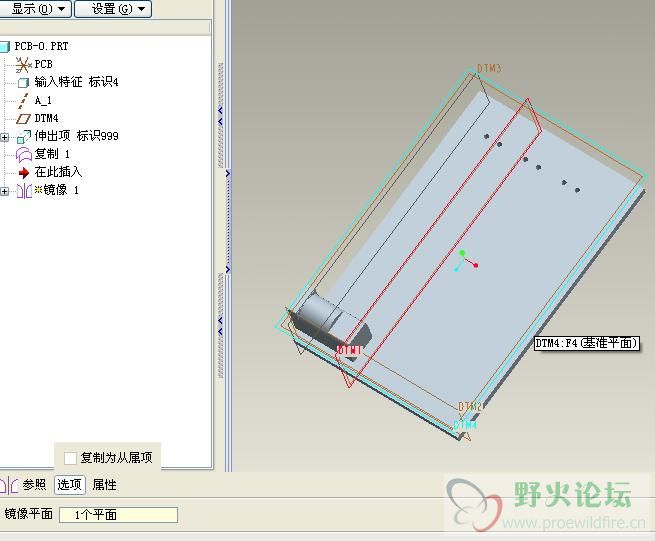Click the 输入特征 import feature icon

23,82
